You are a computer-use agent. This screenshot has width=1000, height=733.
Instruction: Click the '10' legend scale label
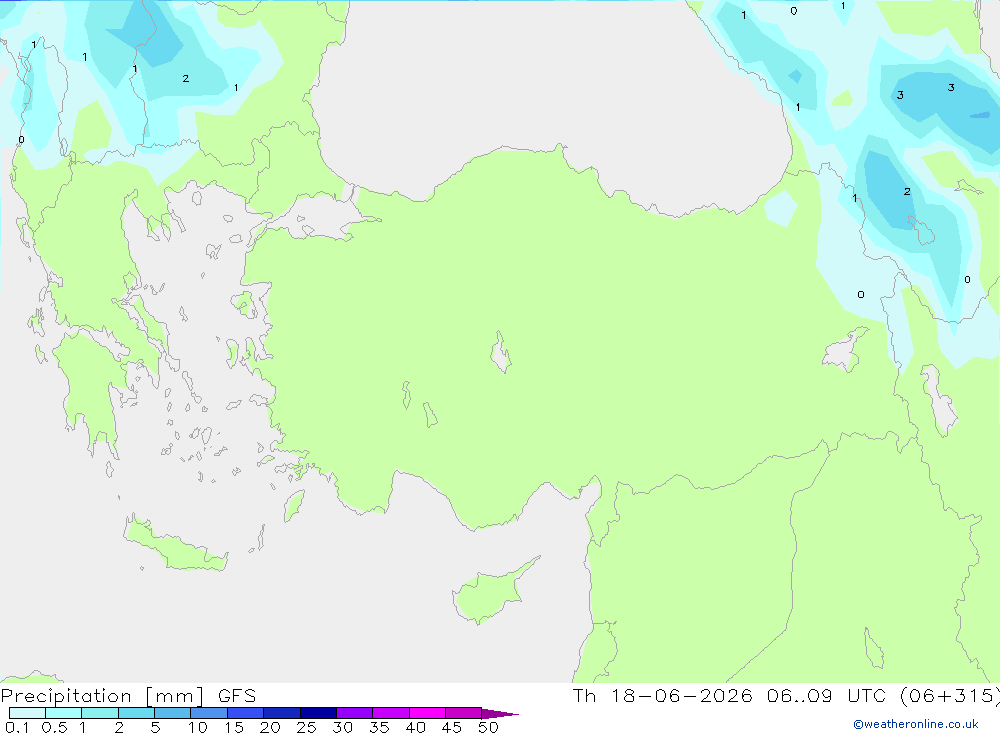(x=198, y=727)
